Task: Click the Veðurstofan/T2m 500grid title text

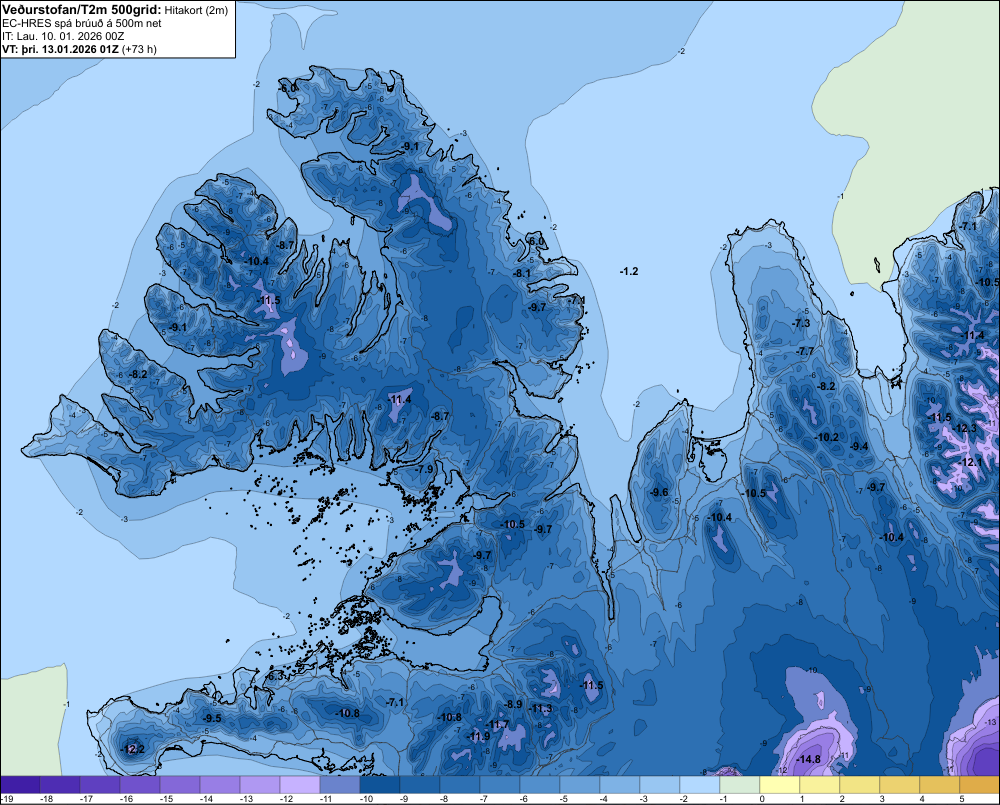Action: 82,10
